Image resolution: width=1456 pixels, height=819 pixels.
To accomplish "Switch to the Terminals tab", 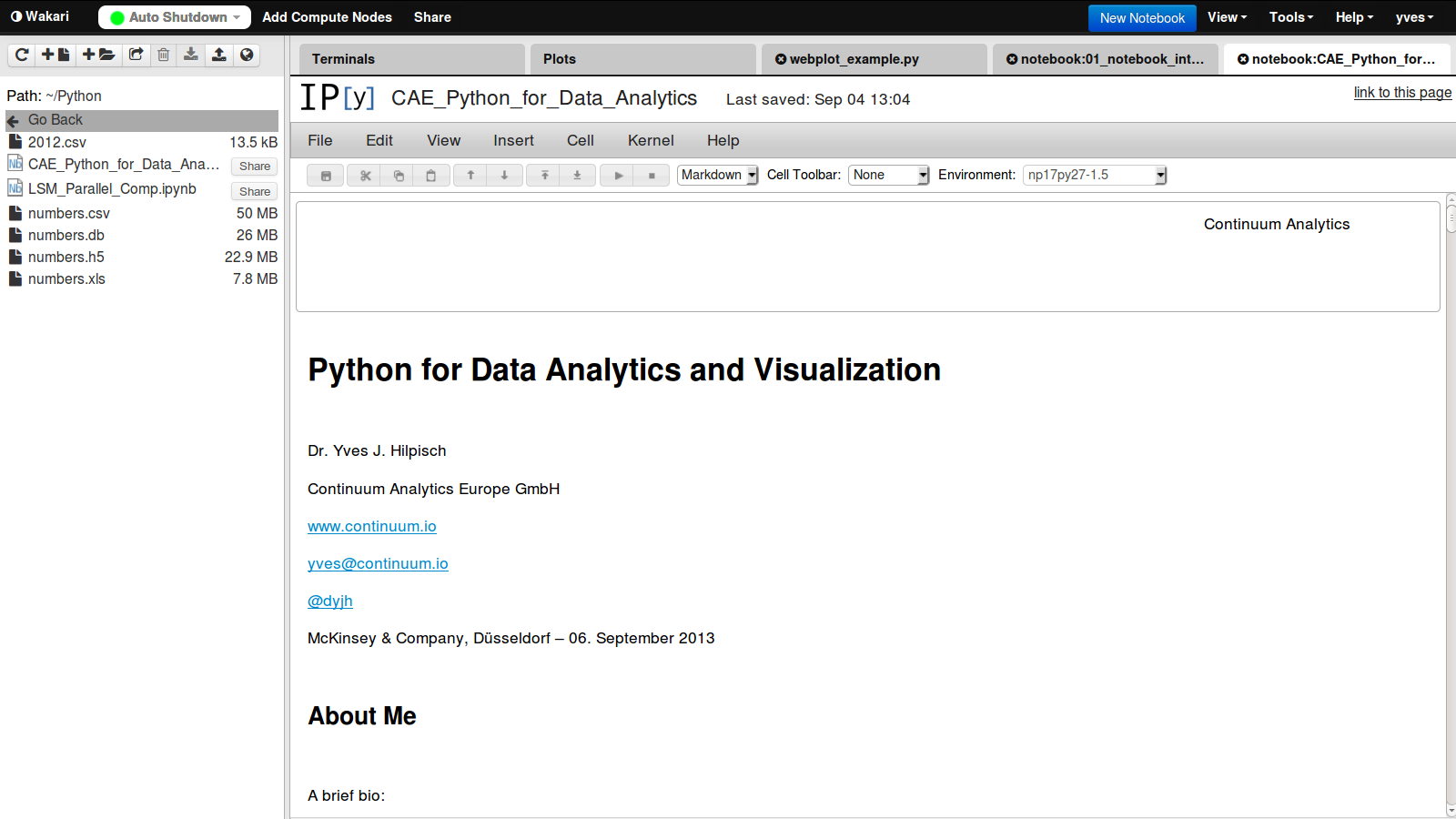I will 412,59.
